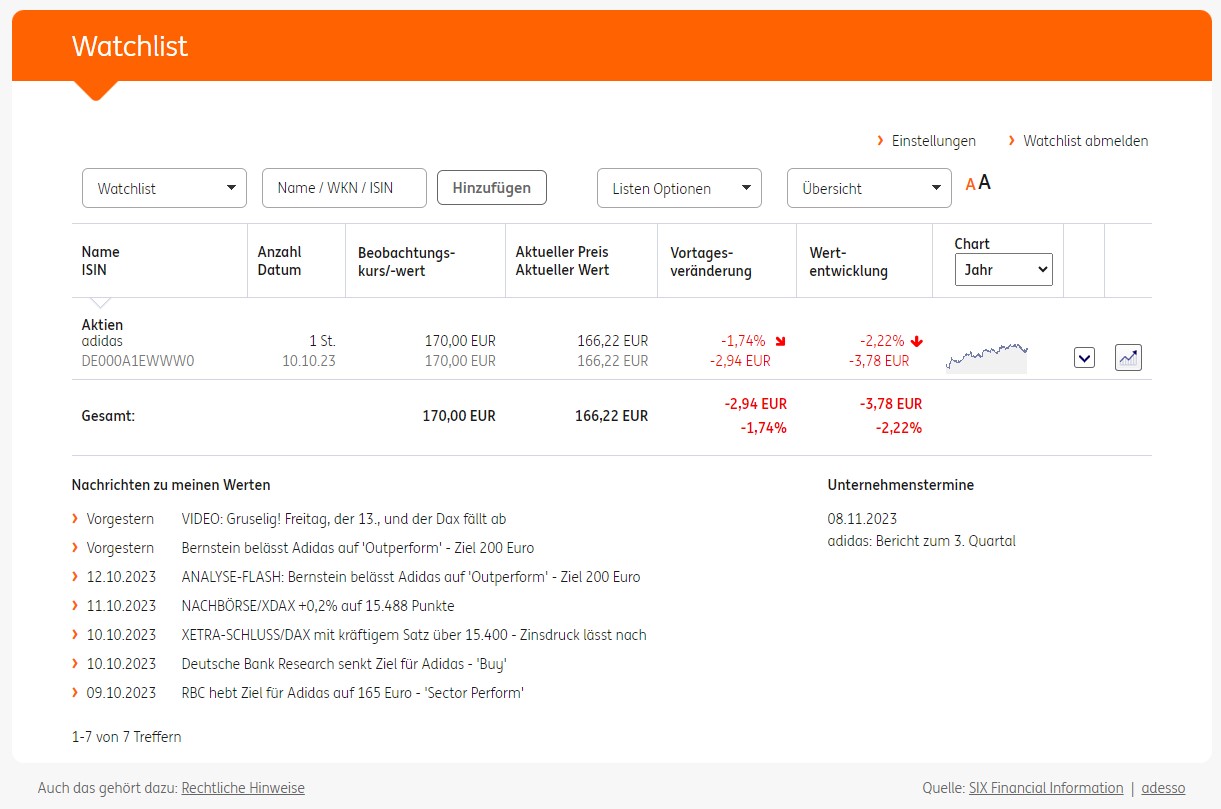1221x809 pixels.
Task: Open the adidas stock name
Action: [102, 341]
